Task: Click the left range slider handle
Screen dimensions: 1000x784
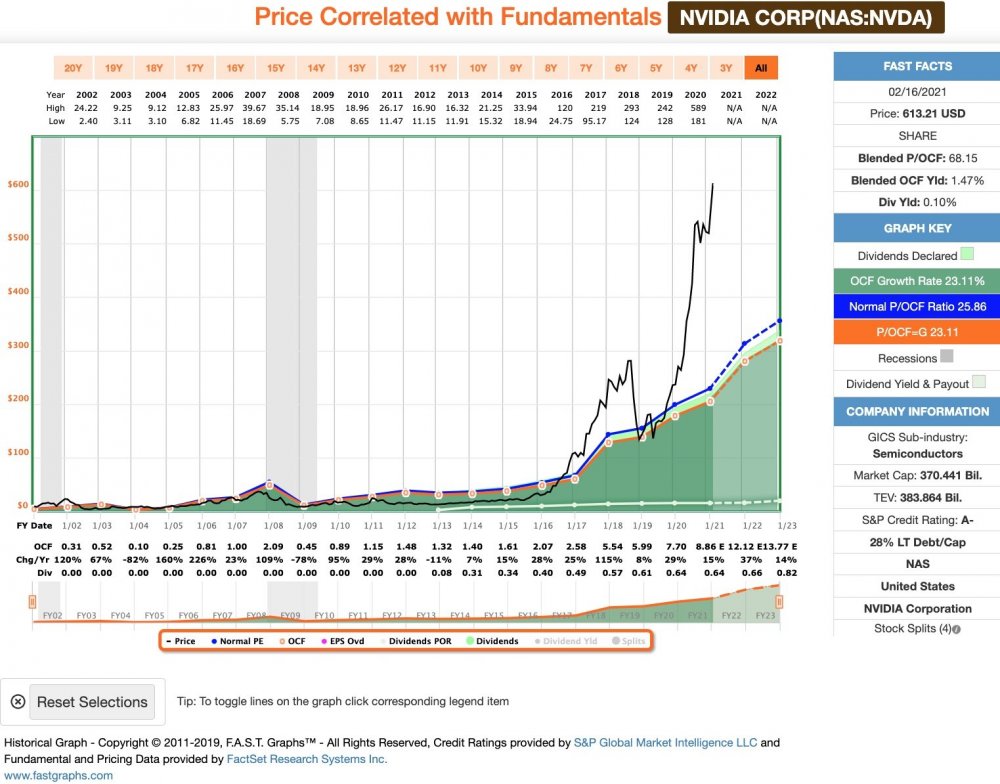Action: click(37, 602)
